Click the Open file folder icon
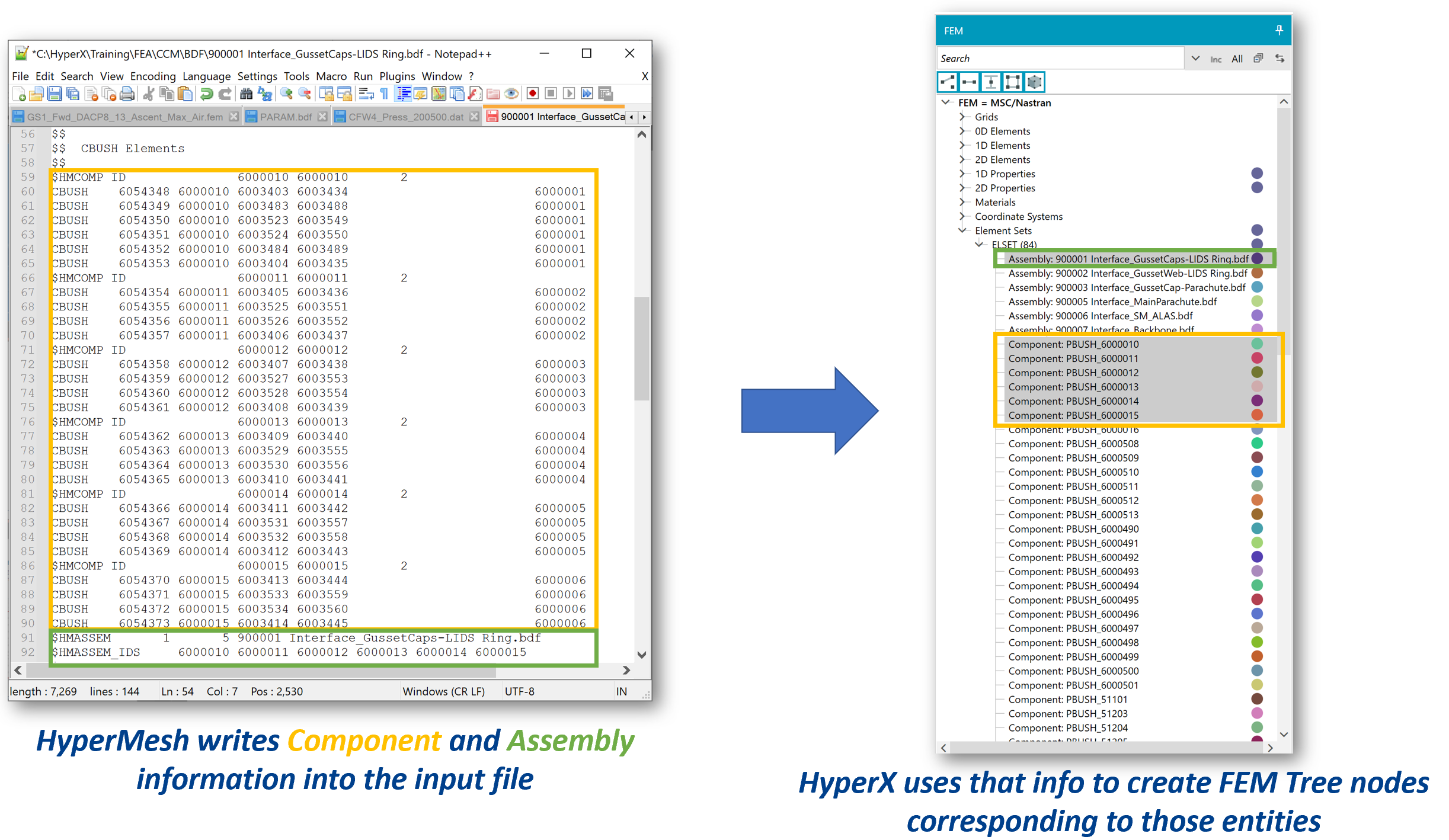 tap(37, 94)
